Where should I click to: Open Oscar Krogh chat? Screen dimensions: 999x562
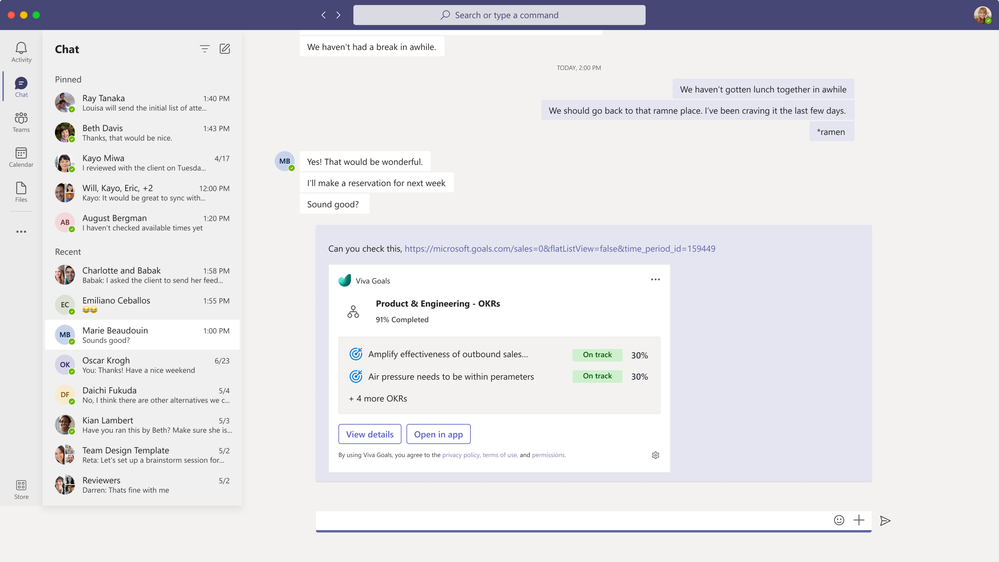pyautogui.click(x=142, y=364)
